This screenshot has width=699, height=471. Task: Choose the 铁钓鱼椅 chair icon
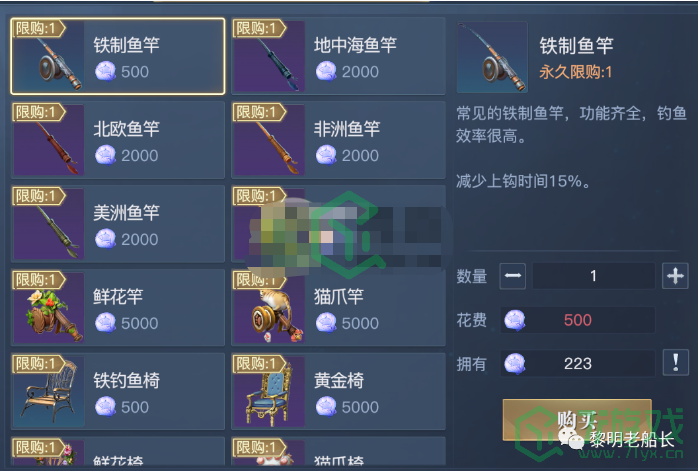[x=49, y=391]
